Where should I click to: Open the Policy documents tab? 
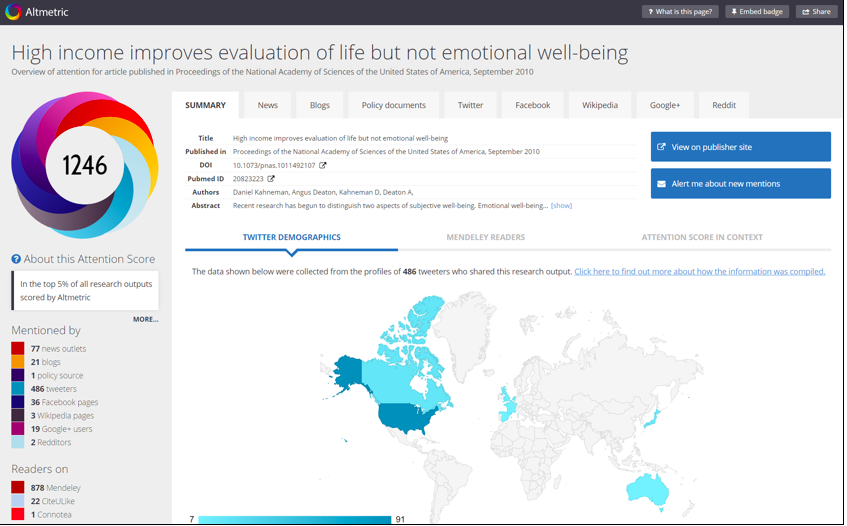pos(394,105)
